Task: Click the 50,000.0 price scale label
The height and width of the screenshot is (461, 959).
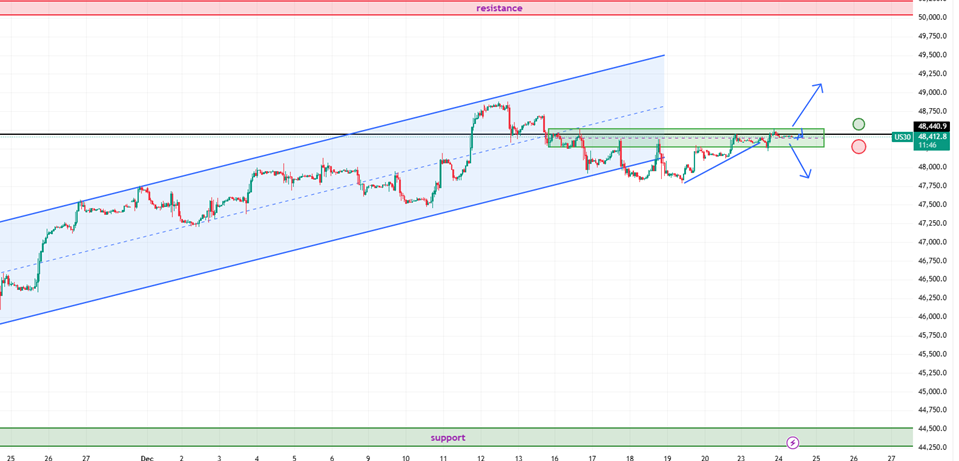Action: tap(932, 17)
